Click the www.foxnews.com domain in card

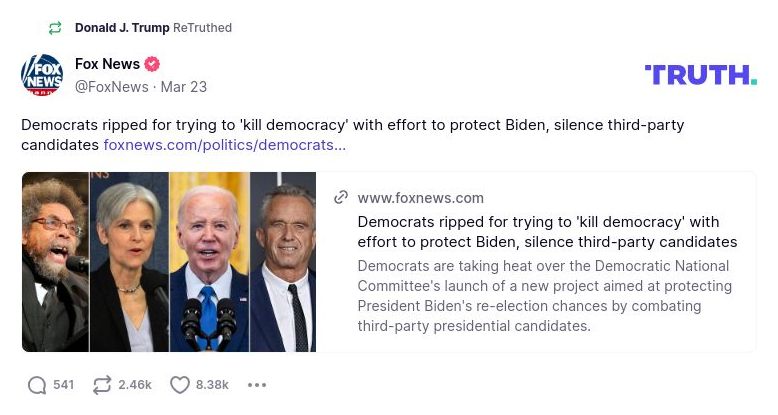tap(420, 198)
